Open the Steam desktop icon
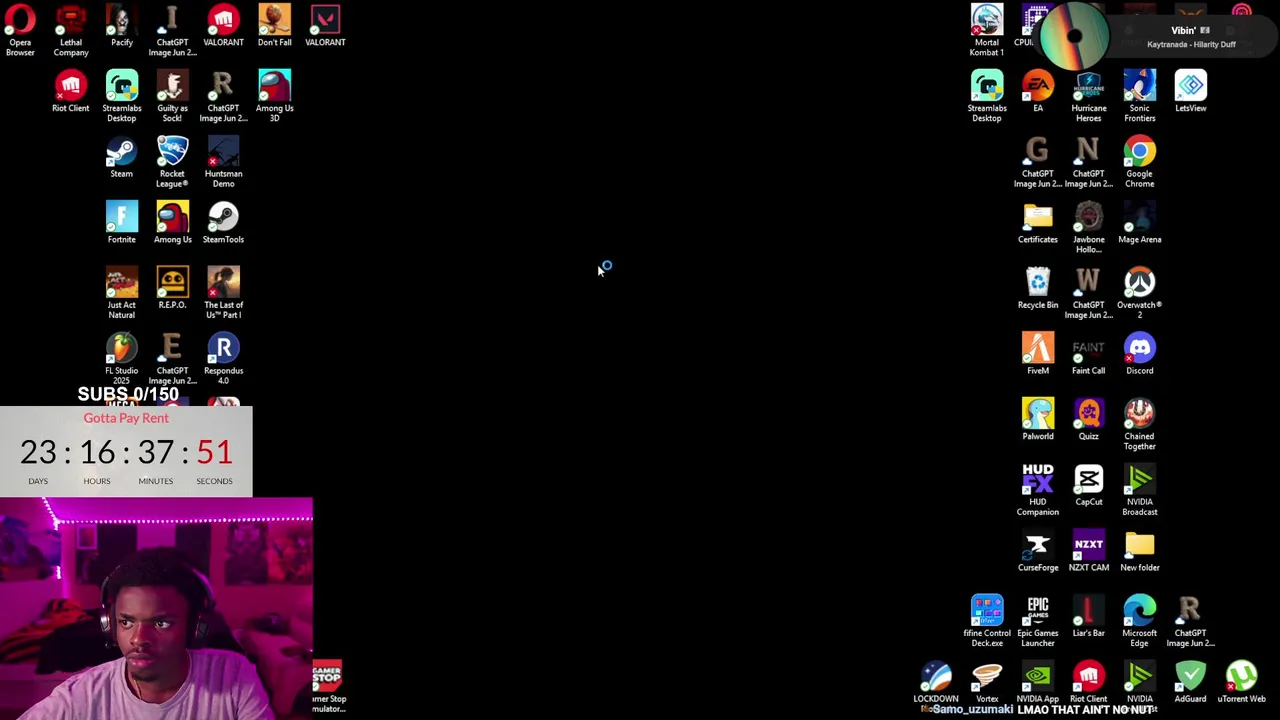Viewport: 1280px width, 720px height. [121, 158]
